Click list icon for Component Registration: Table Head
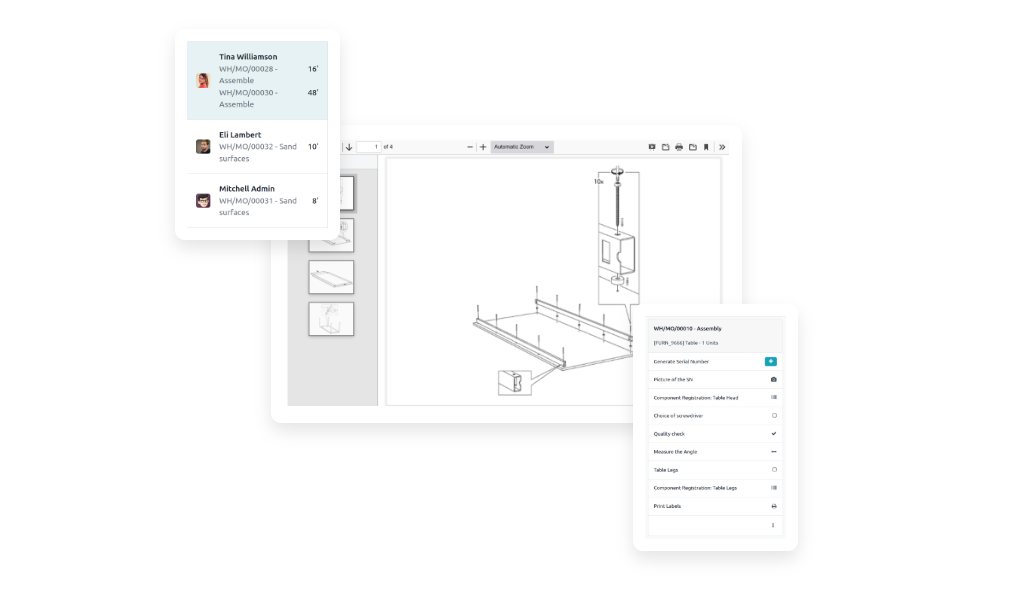The height and width of the screenshot is (594, 1036). tap(774, 398)
